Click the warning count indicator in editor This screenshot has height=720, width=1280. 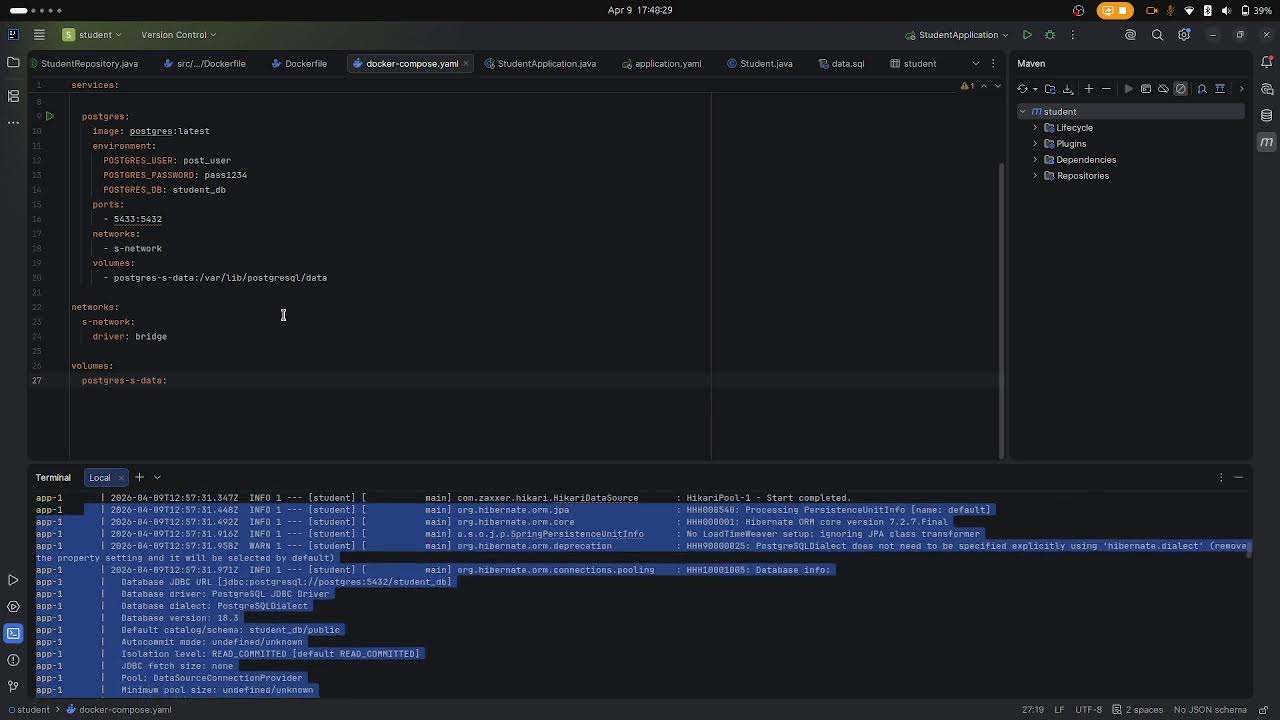tap(967, 86)
